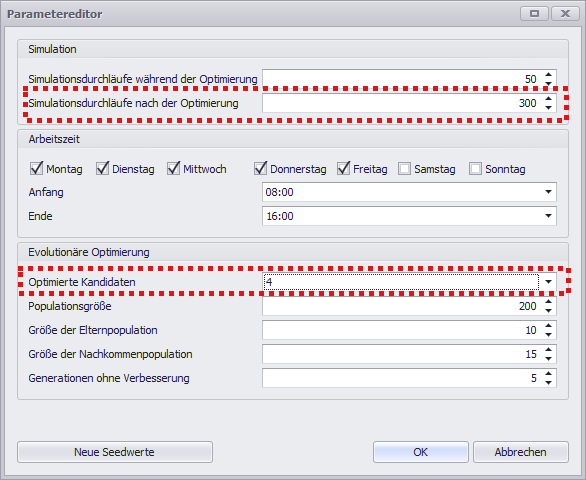Enable the Sonntag checkbox
Image resolution: width=586 pixels, height=480 pixels.
475,169
